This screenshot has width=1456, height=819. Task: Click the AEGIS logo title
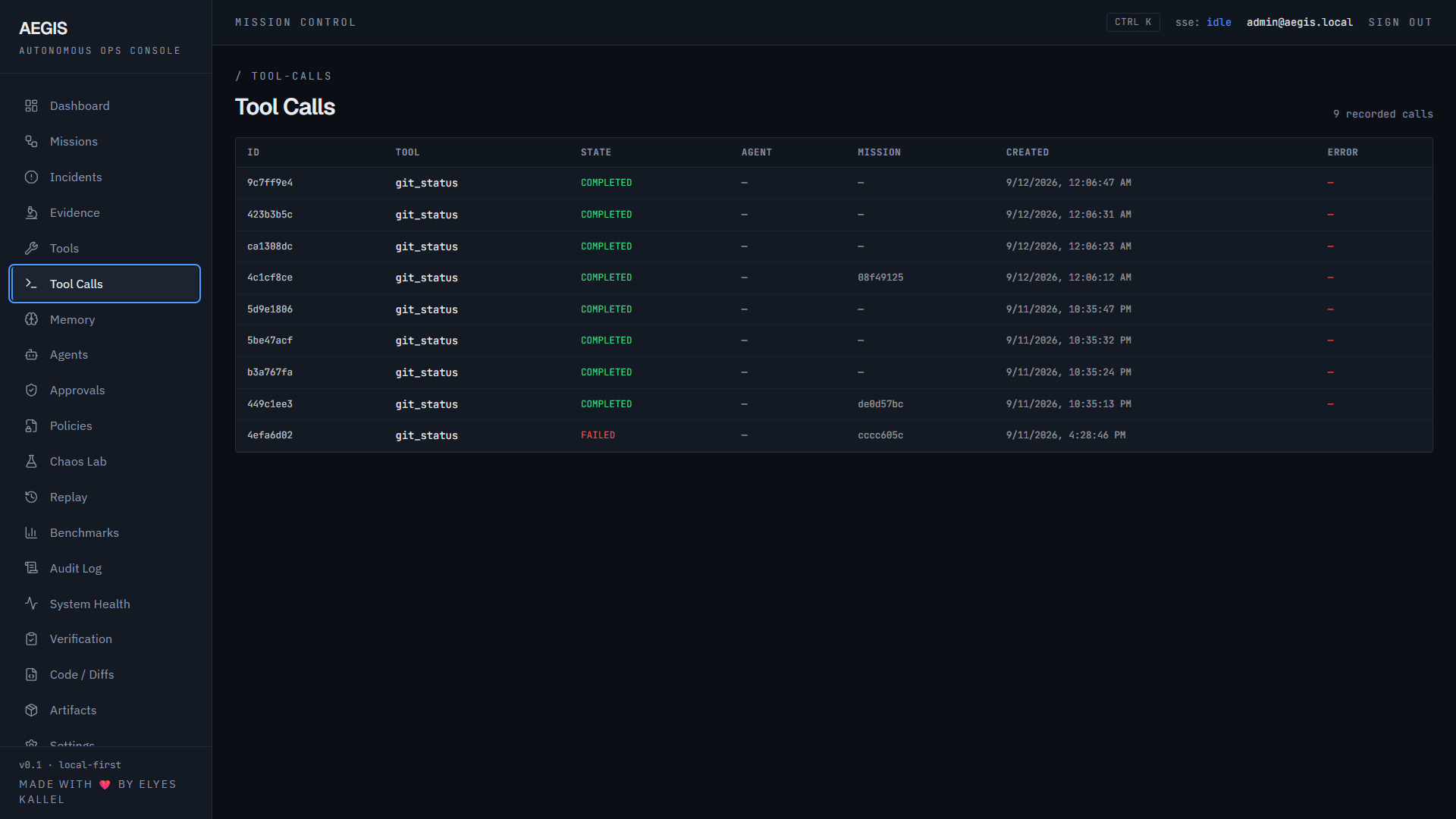click(x=43, y=28)
